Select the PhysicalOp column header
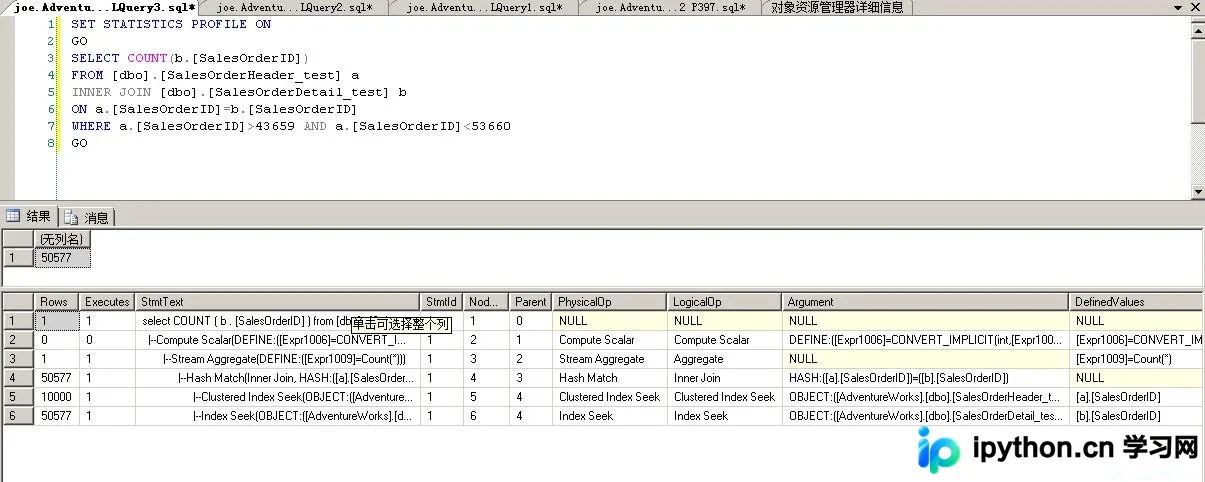 click(x=609, y=301)
